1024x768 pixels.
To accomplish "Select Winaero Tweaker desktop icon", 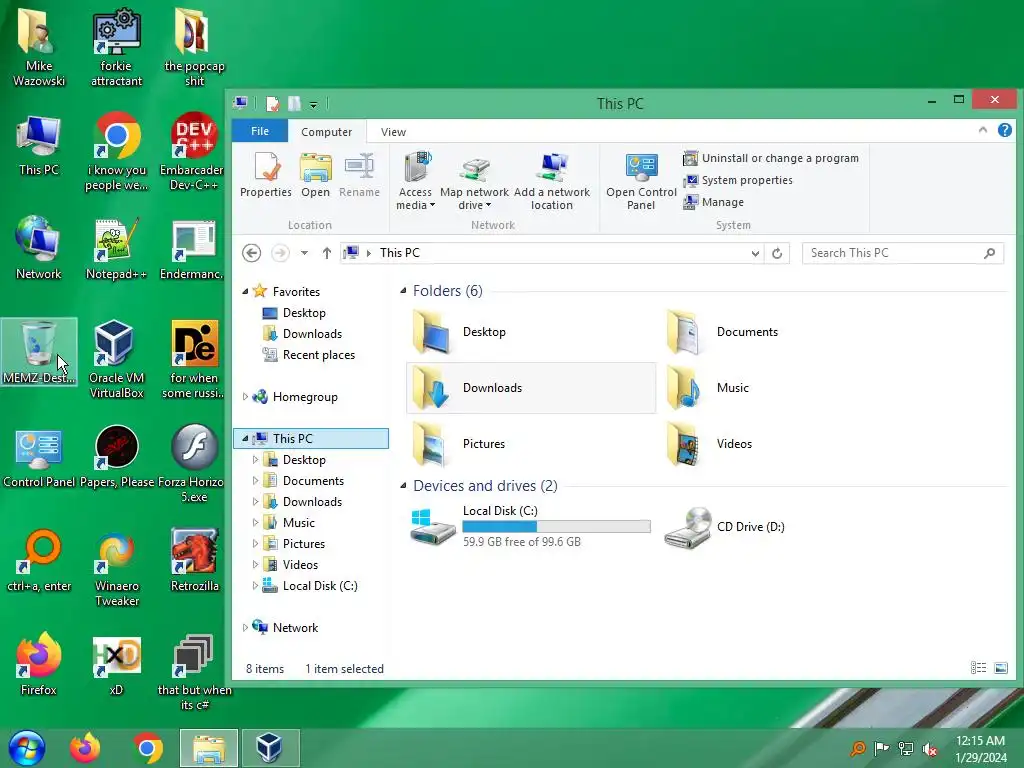I will tap(116, 568).
